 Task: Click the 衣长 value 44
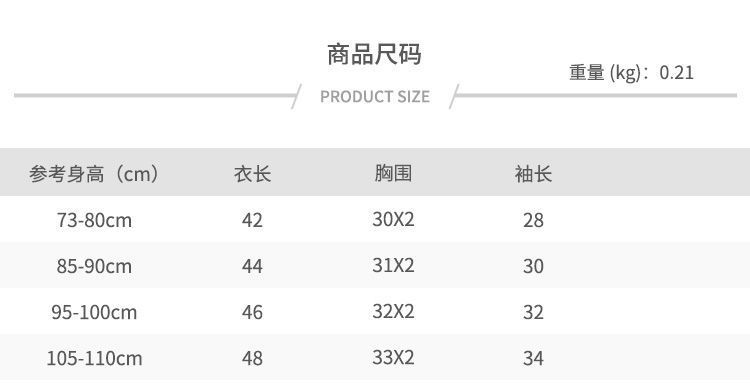click(252, 266)
